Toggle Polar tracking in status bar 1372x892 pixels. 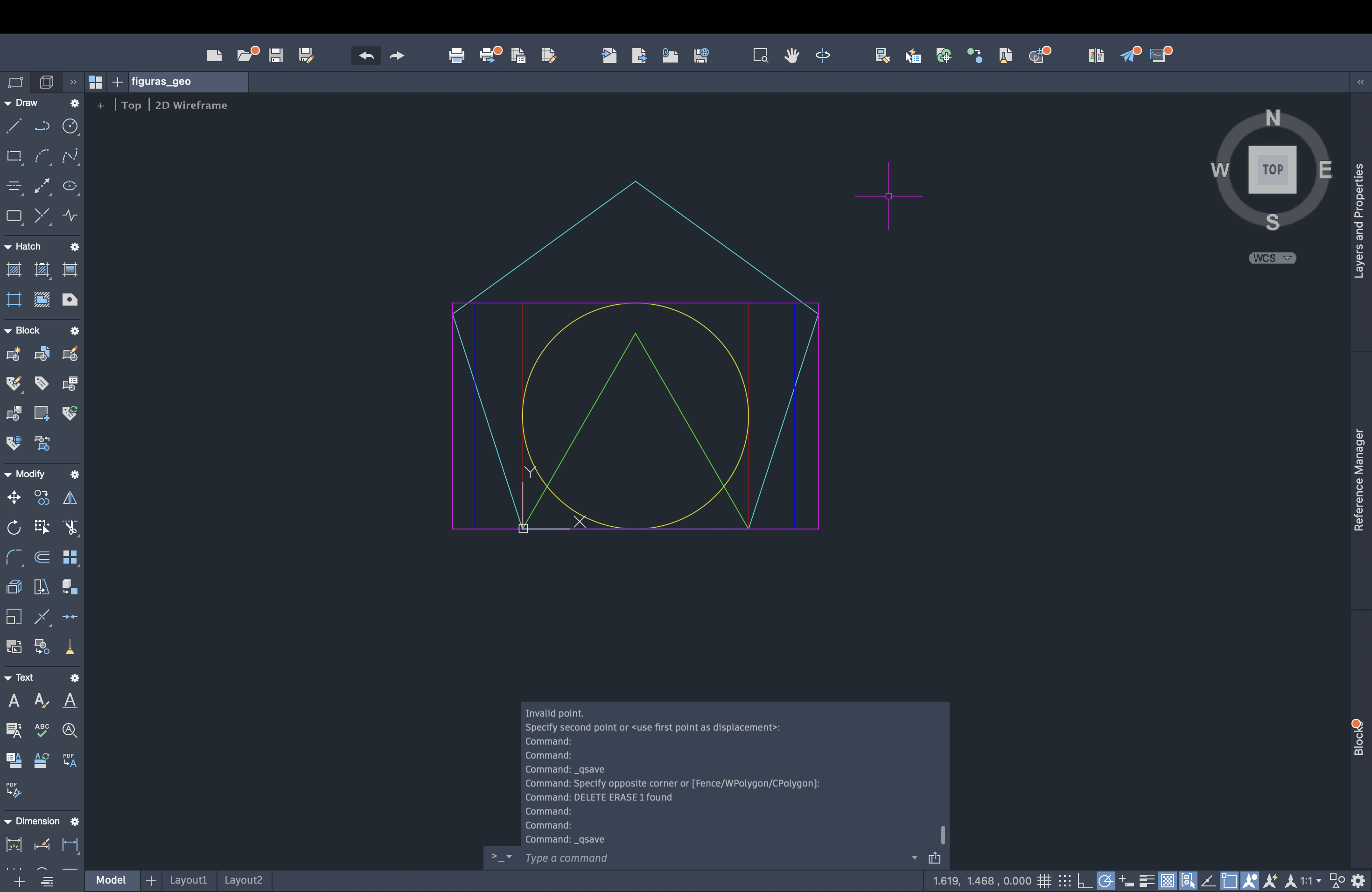point(1105,880)
